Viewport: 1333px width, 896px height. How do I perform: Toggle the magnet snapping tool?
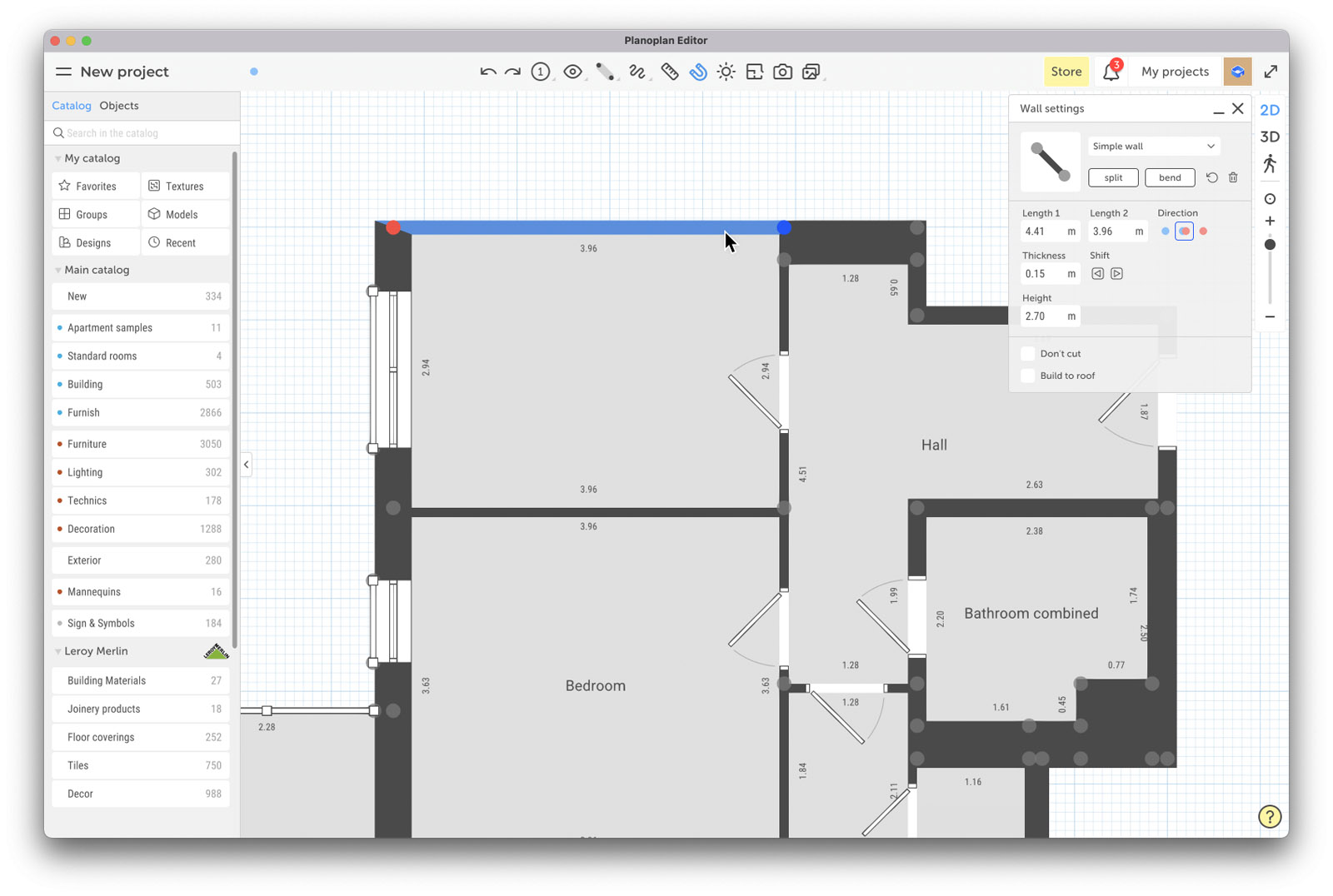coord(698,72)
